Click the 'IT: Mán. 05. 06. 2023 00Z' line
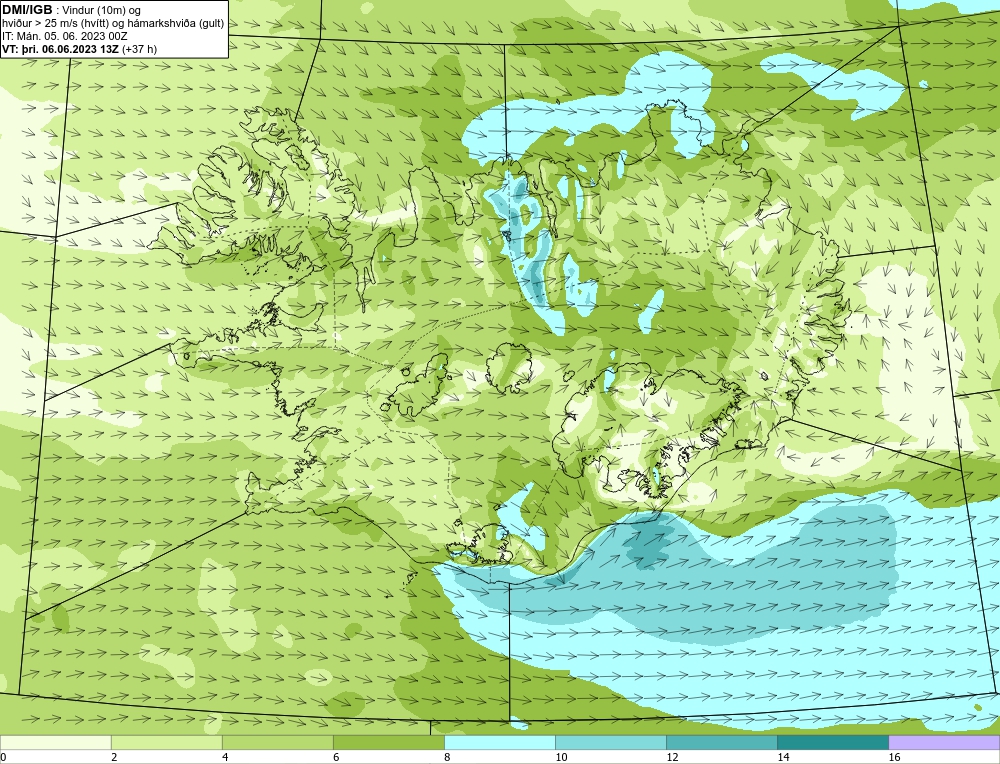 64,36
